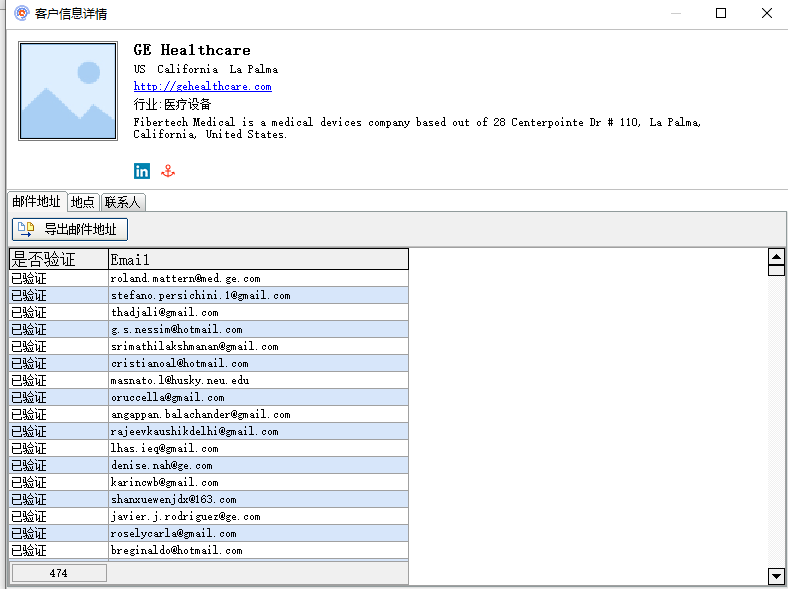788x589 pixels.
Task: Click the company logo placeholder image
Action: [68, 91]
